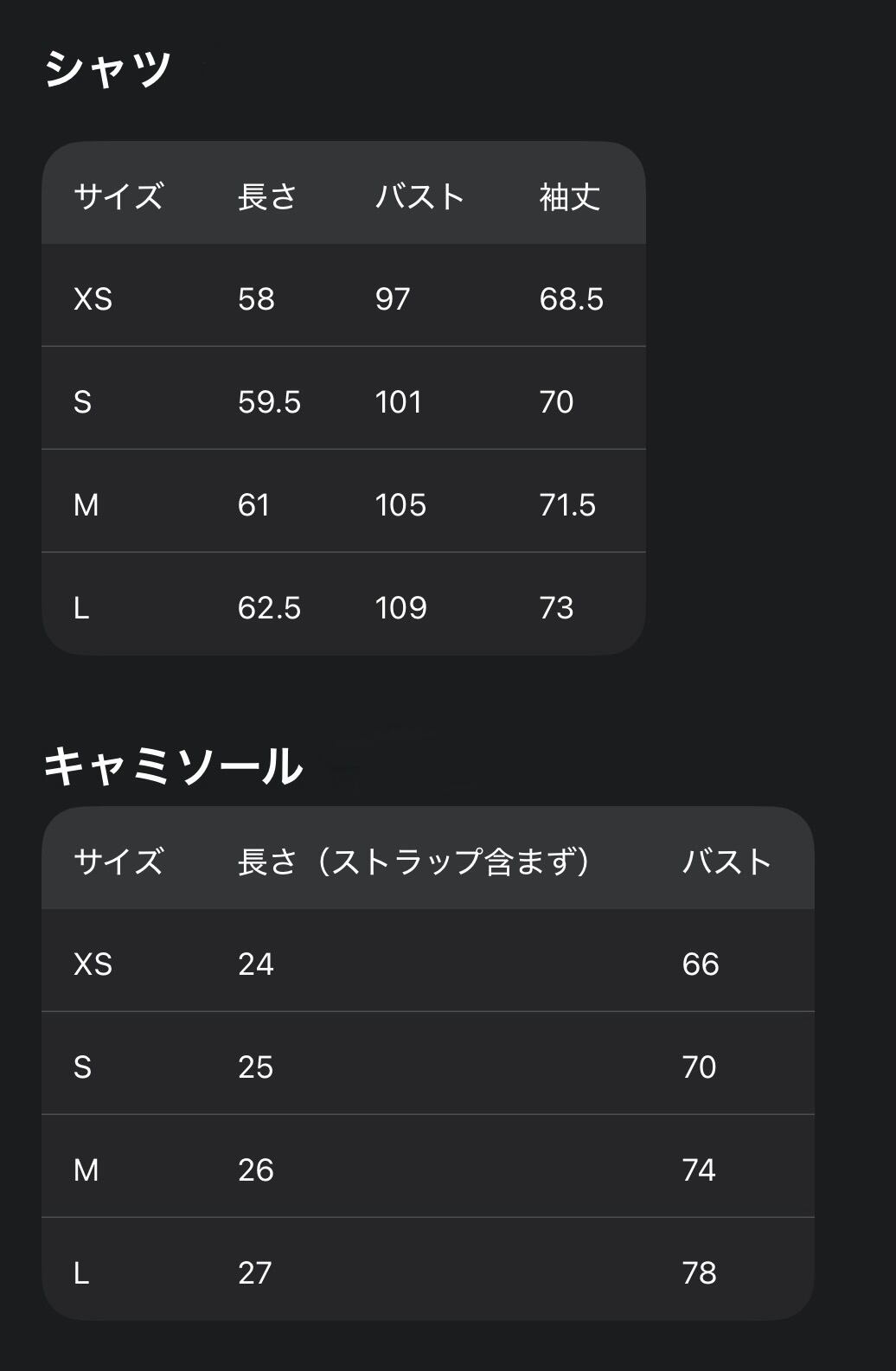Select the 71.5 sleeve value
The image size is (896, 1371).
point(567,505)
